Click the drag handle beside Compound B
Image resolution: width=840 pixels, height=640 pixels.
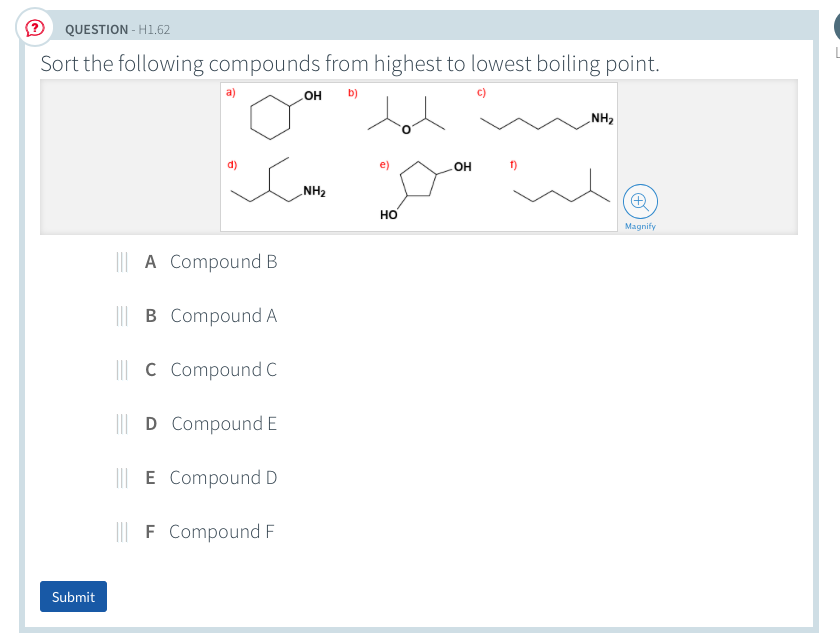coord(123,261)
